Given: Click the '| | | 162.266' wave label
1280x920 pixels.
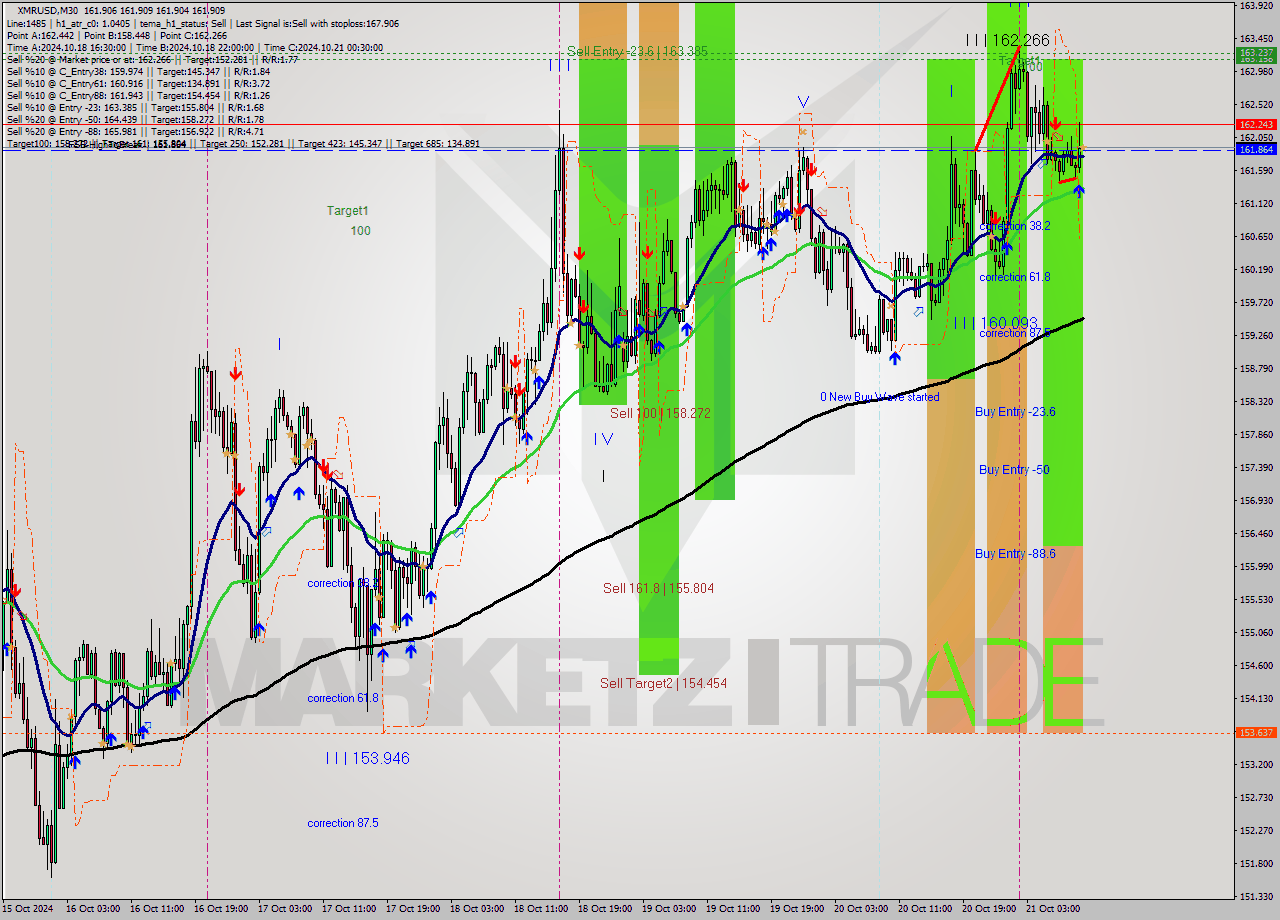Looking at the screenshot, I should pyautogui.click(x=1008, y=40).
